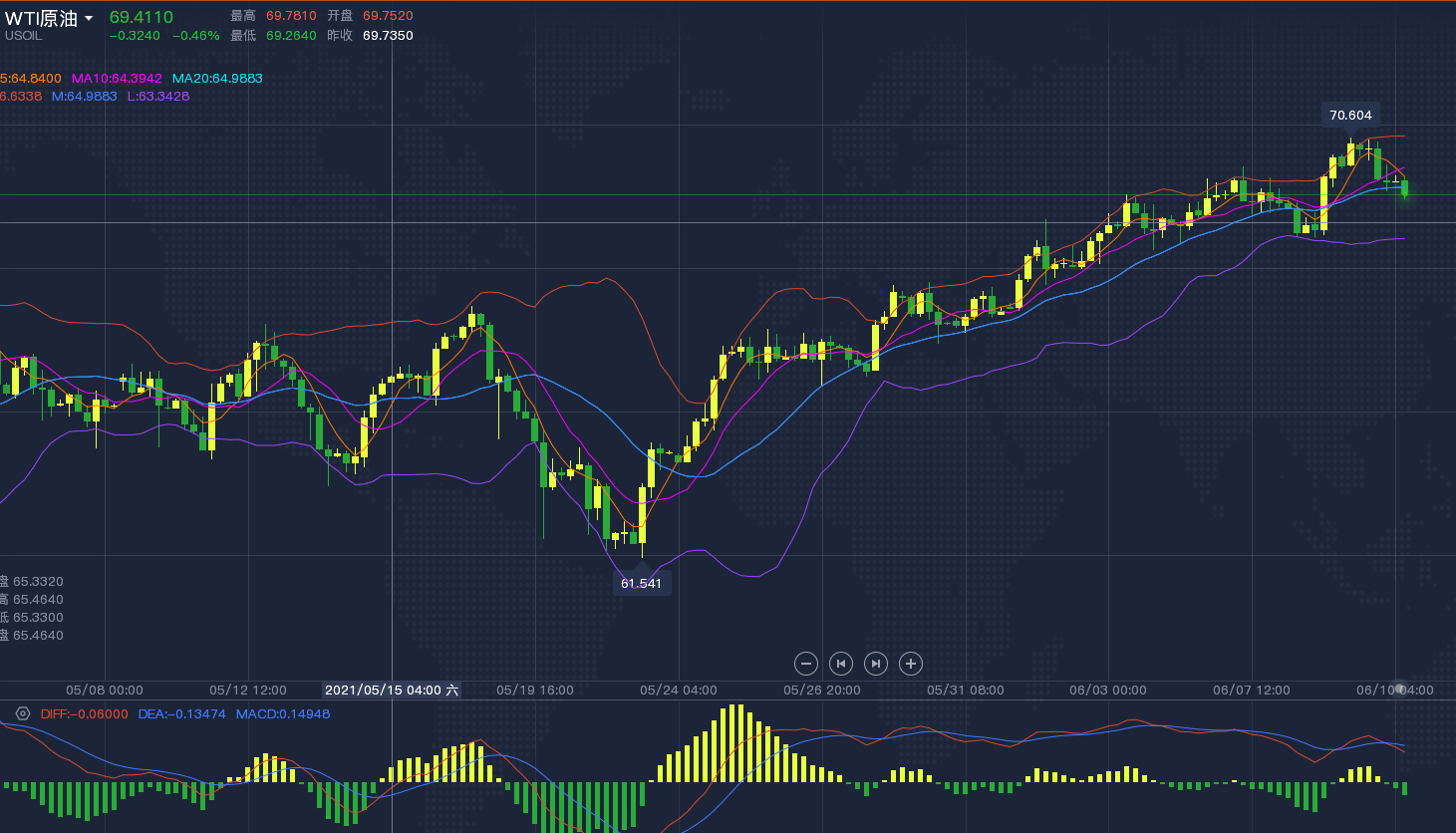Screen dimensions: 1456x833
Task: Zoom out the chart with minus button
Action: (x=806, y=664)
